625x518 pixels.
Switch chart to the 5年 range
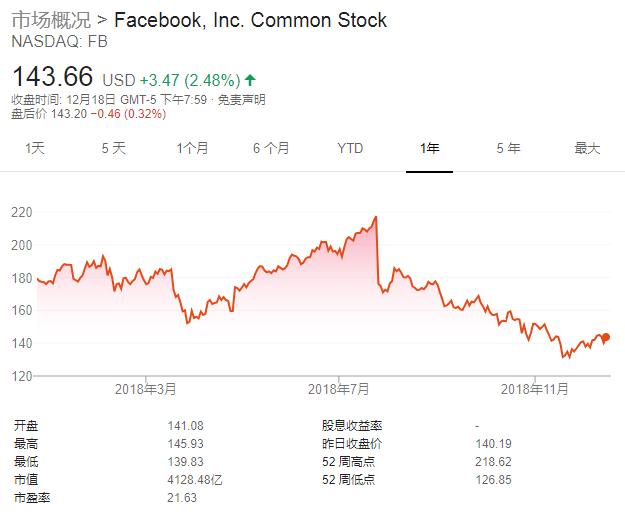(x=508, y=148)
